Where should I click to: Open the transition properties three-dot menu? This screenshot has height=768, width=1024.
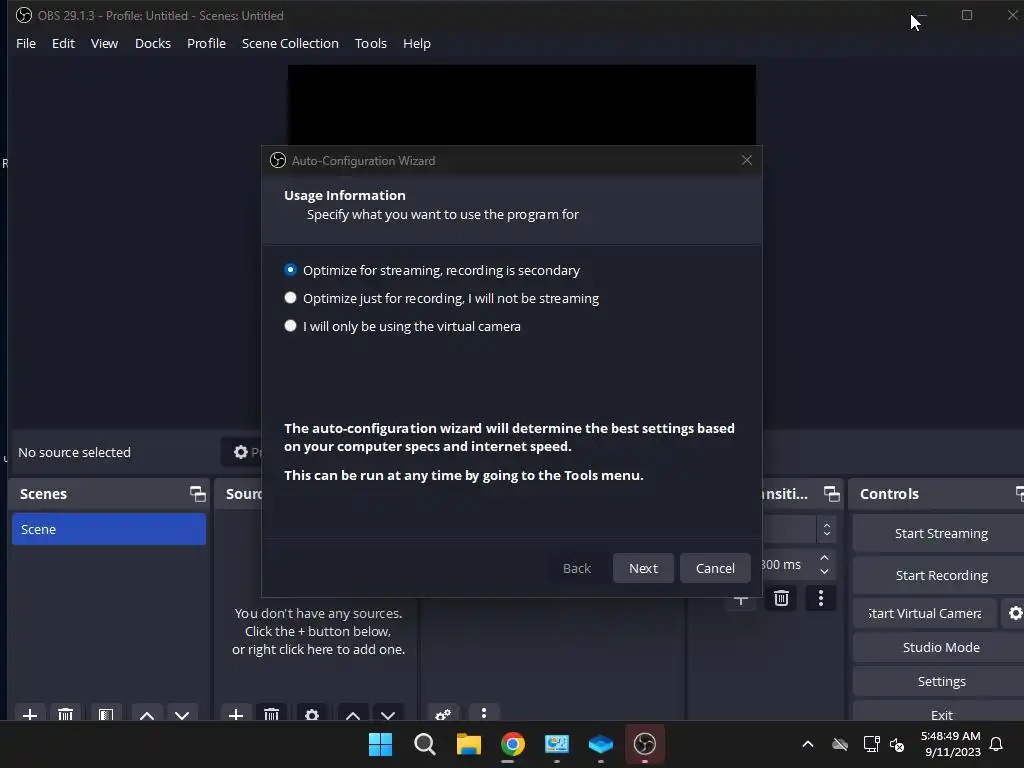click(x=821, y=598)
